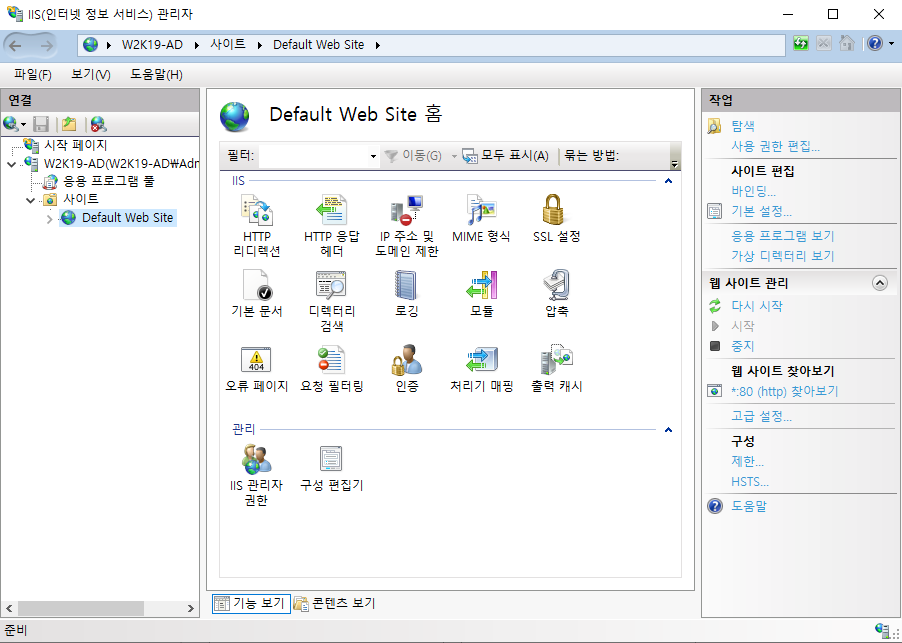Open the 도움말(H) menu

(x=156, y=74)
